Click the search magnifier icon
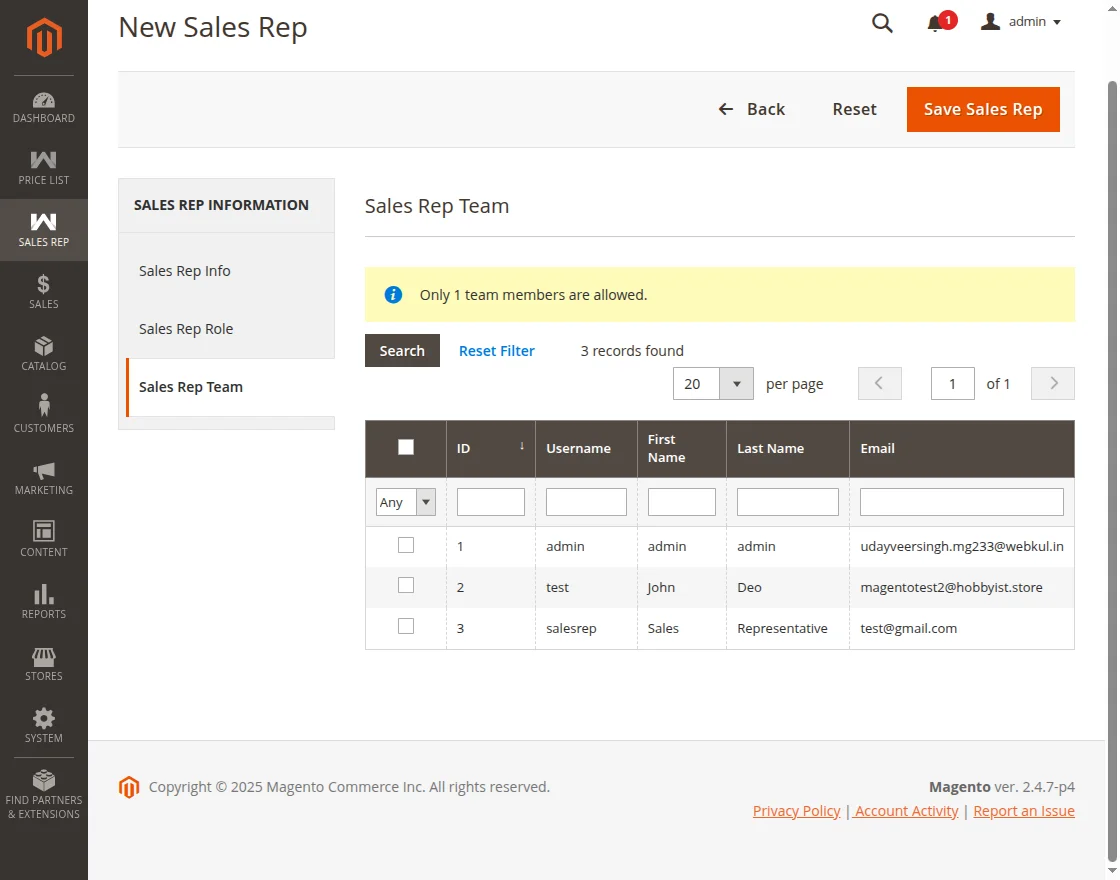This screenshot has width=1120, height=880. pyautogui.click(x=882, y=23)
